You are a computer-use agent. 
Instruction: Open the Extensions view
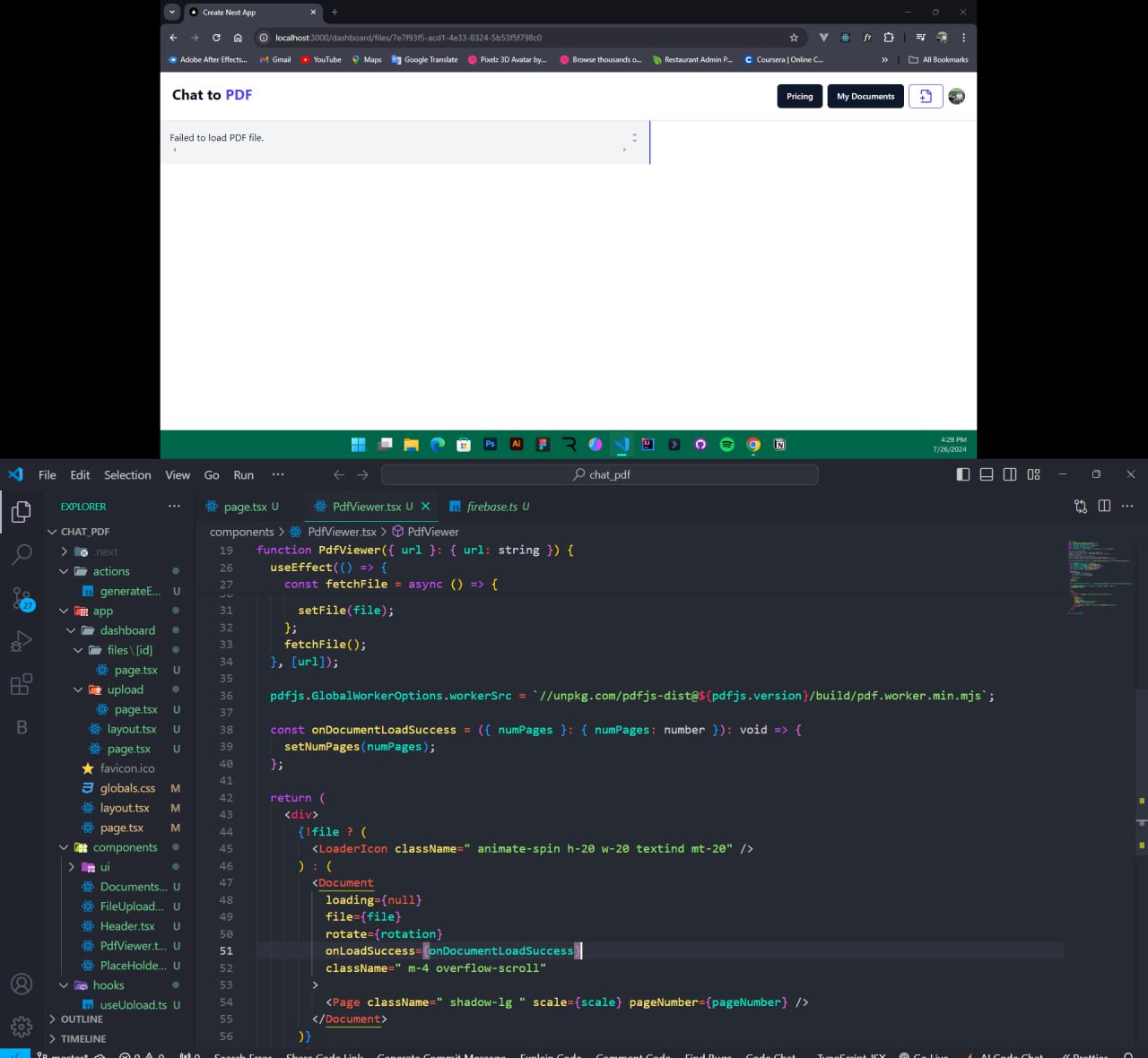pos(22,684)
